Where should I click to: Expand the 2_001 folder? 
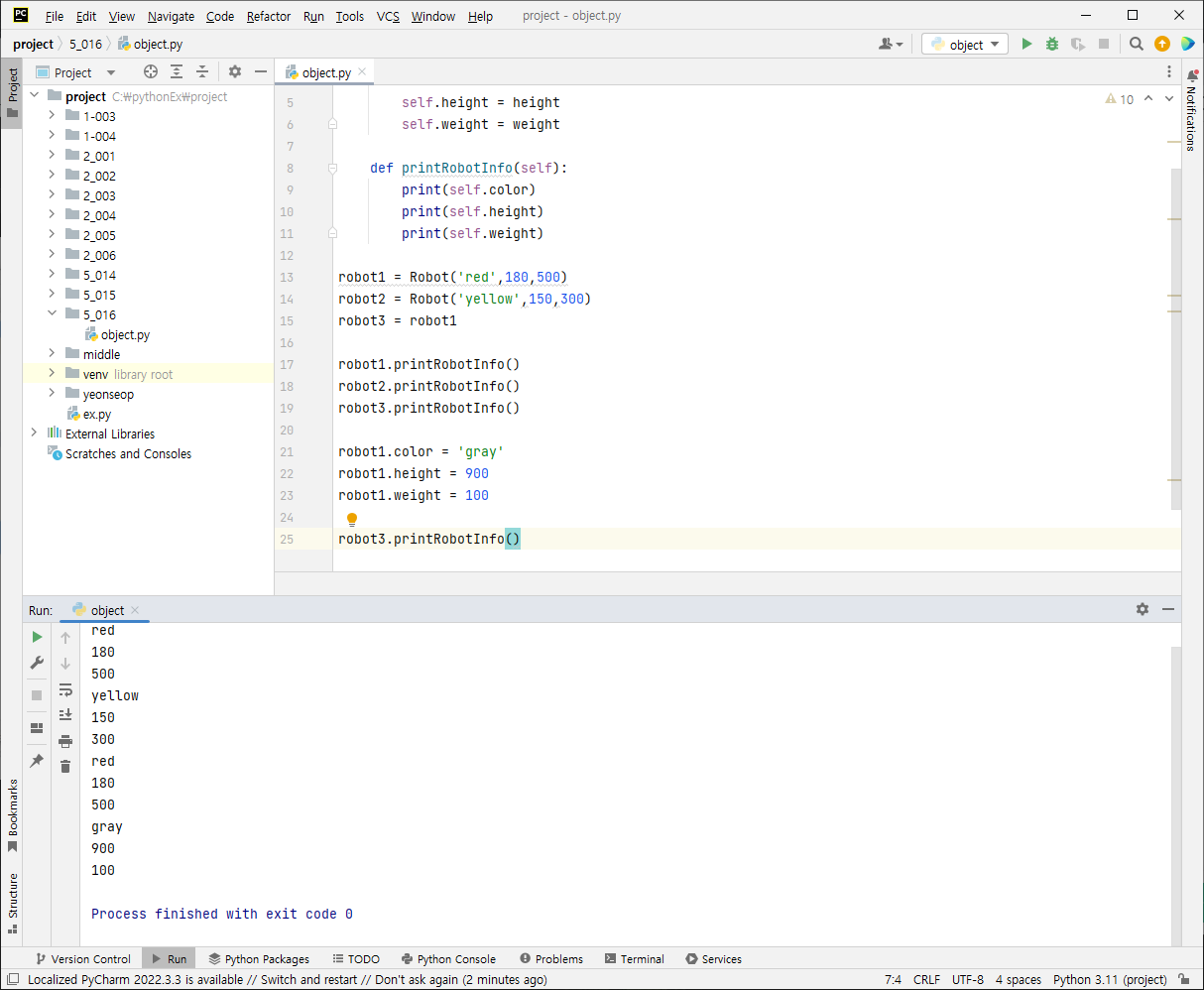pos(52,156)
